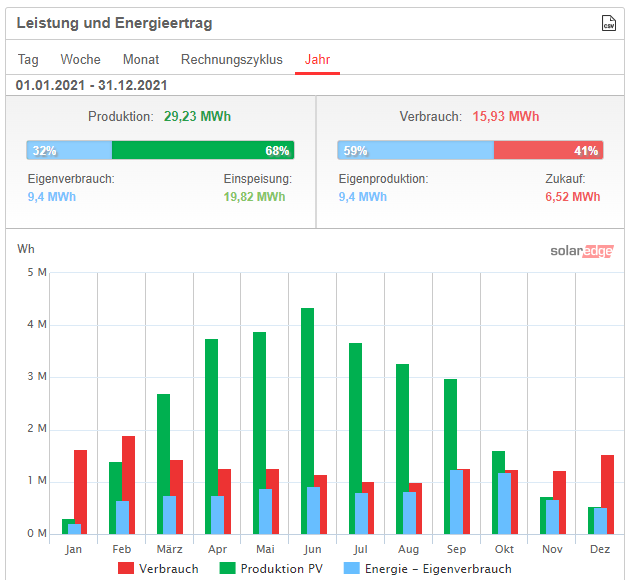Click the Produktion PV legend label

(282, 569)
